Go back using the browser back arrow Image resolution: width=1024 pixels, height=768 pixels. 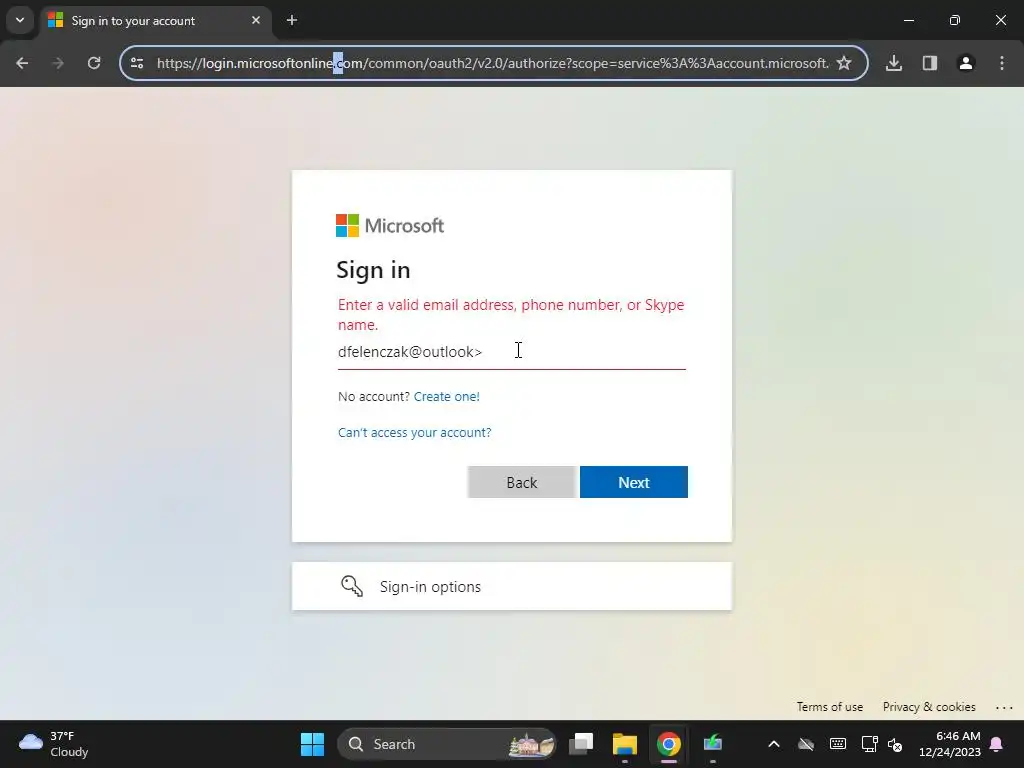(22, 63)
